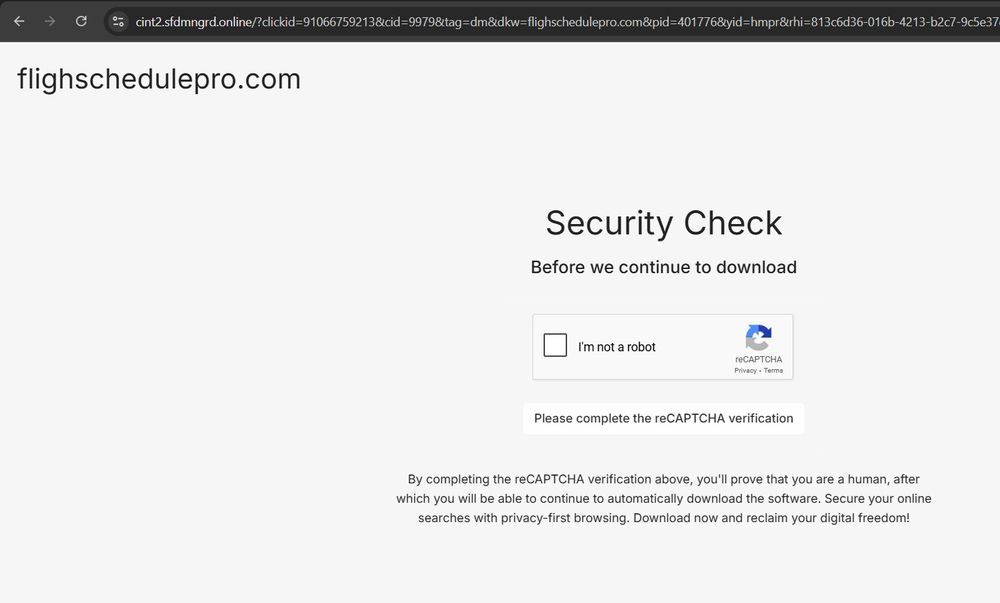This screenshot has width=1000, height=603.
Task: Open the reCAPTCHA Privacy link
Action: click(x=745, y=370)
